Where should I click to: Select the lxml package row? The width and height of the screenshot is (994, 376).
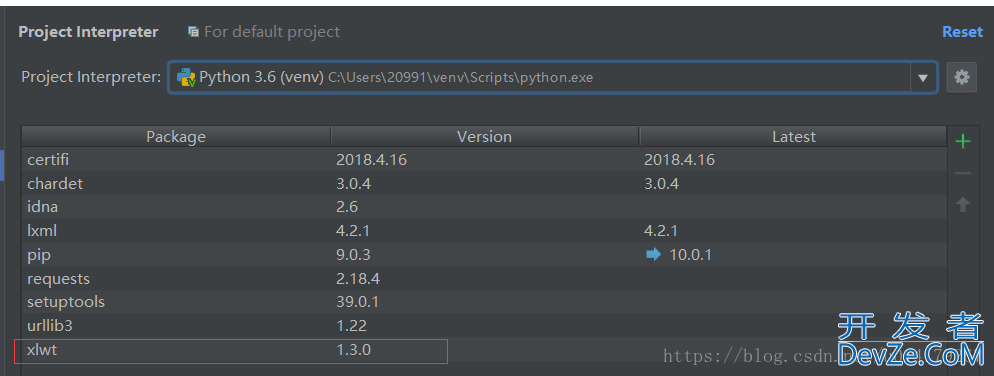(484, 231)
